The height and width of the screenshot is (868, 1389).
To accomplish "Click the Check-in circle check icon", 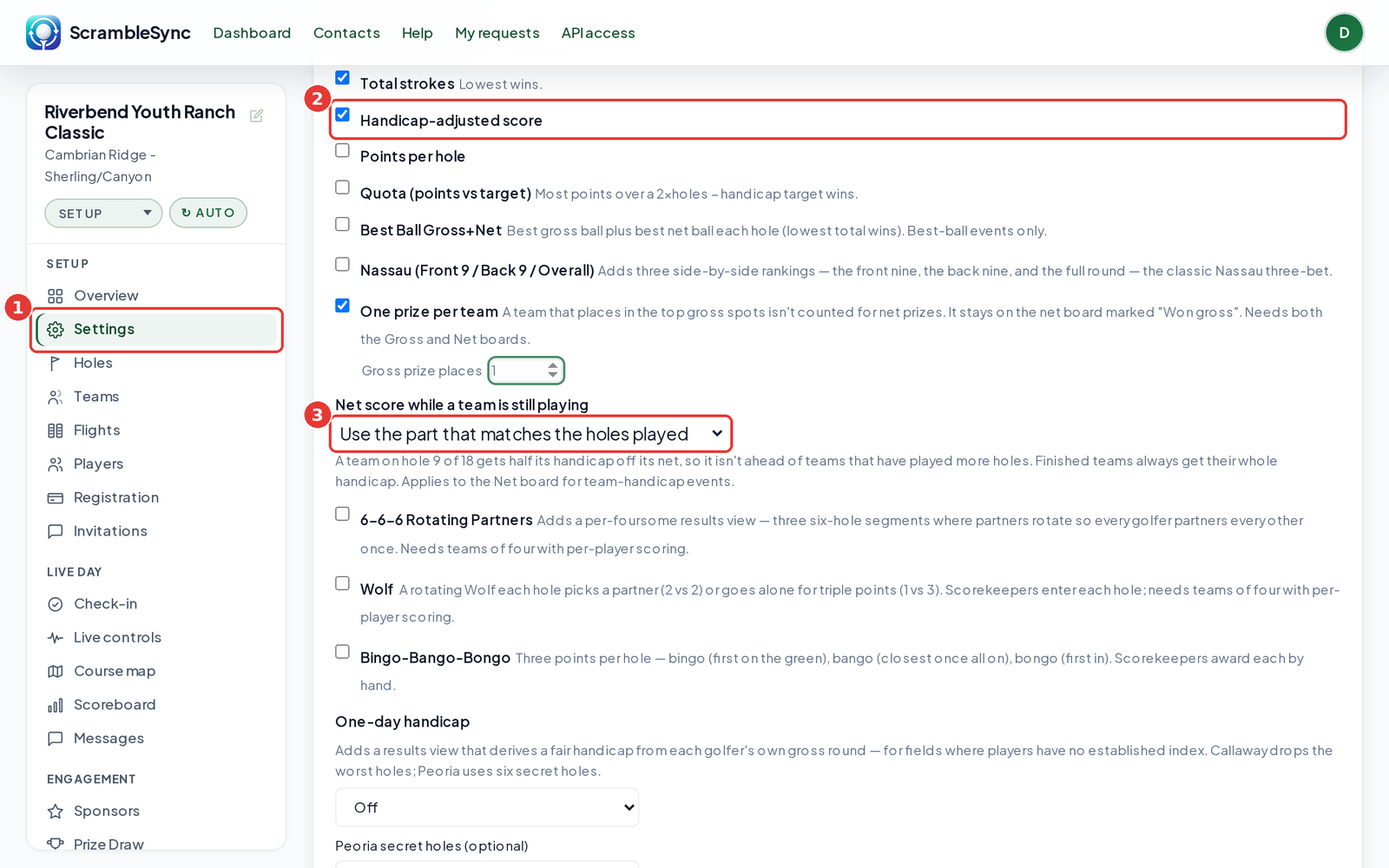I will pyautogui.click(x=56, y=604).
